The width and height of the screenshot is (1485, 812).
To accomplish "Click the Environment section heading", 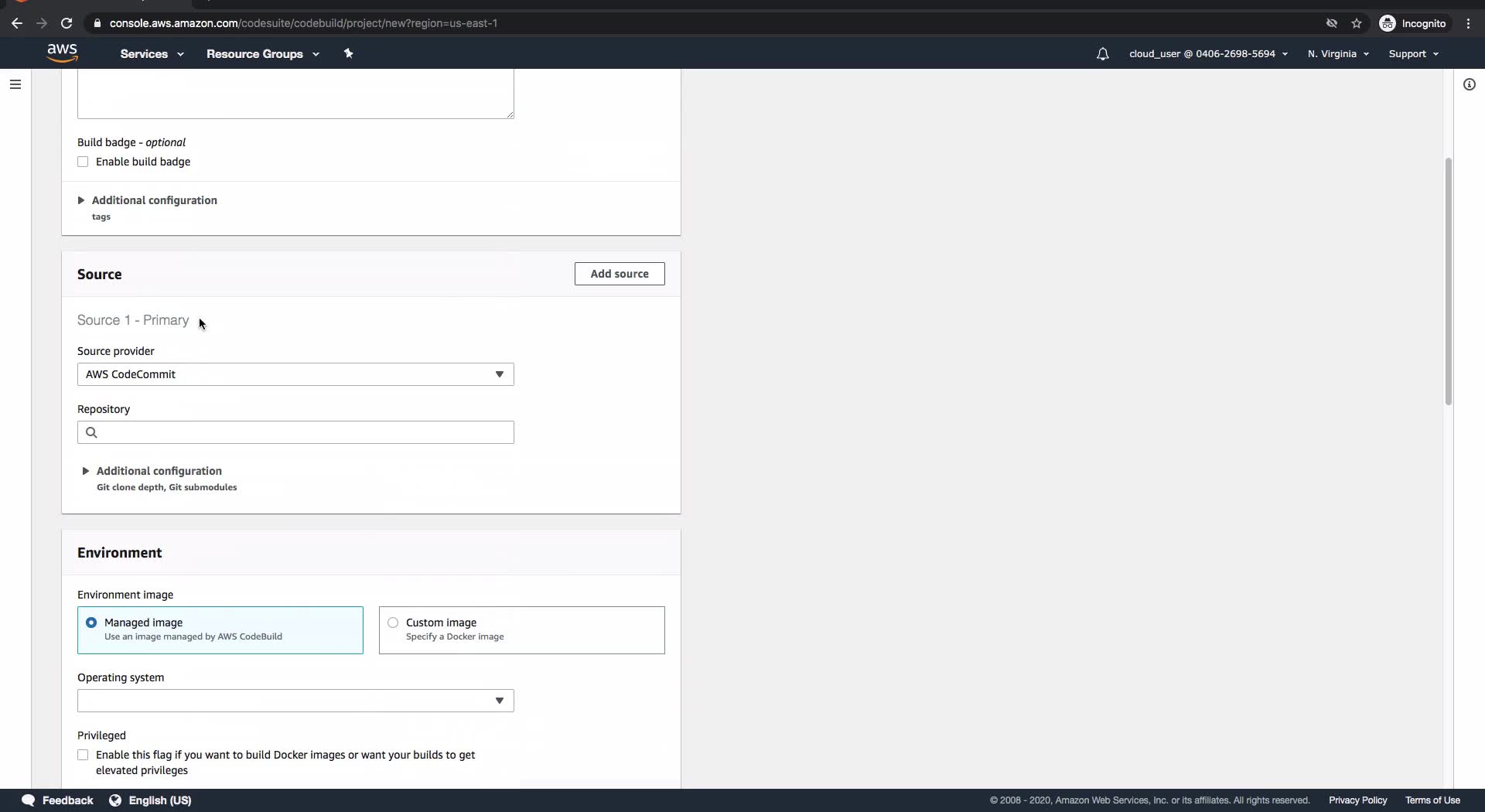I will [120, 553].
